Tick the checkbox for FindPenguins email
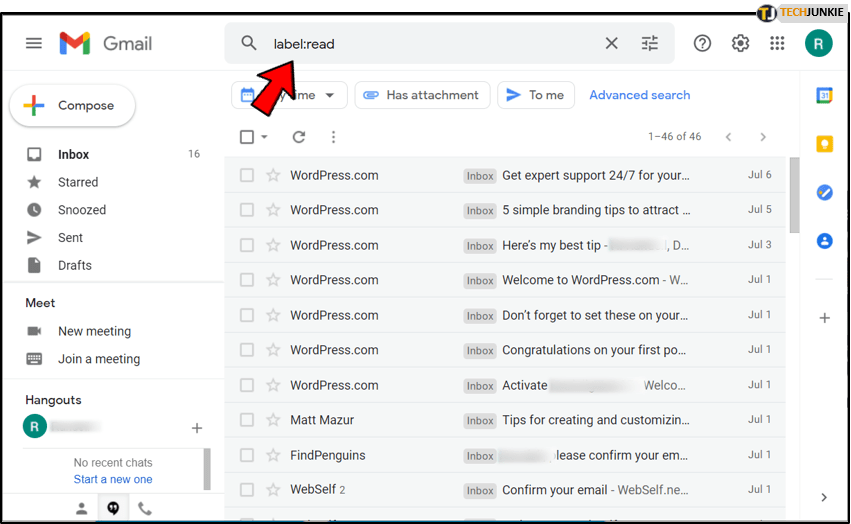Viewport: 851px width, 524px height. (247, 455)
